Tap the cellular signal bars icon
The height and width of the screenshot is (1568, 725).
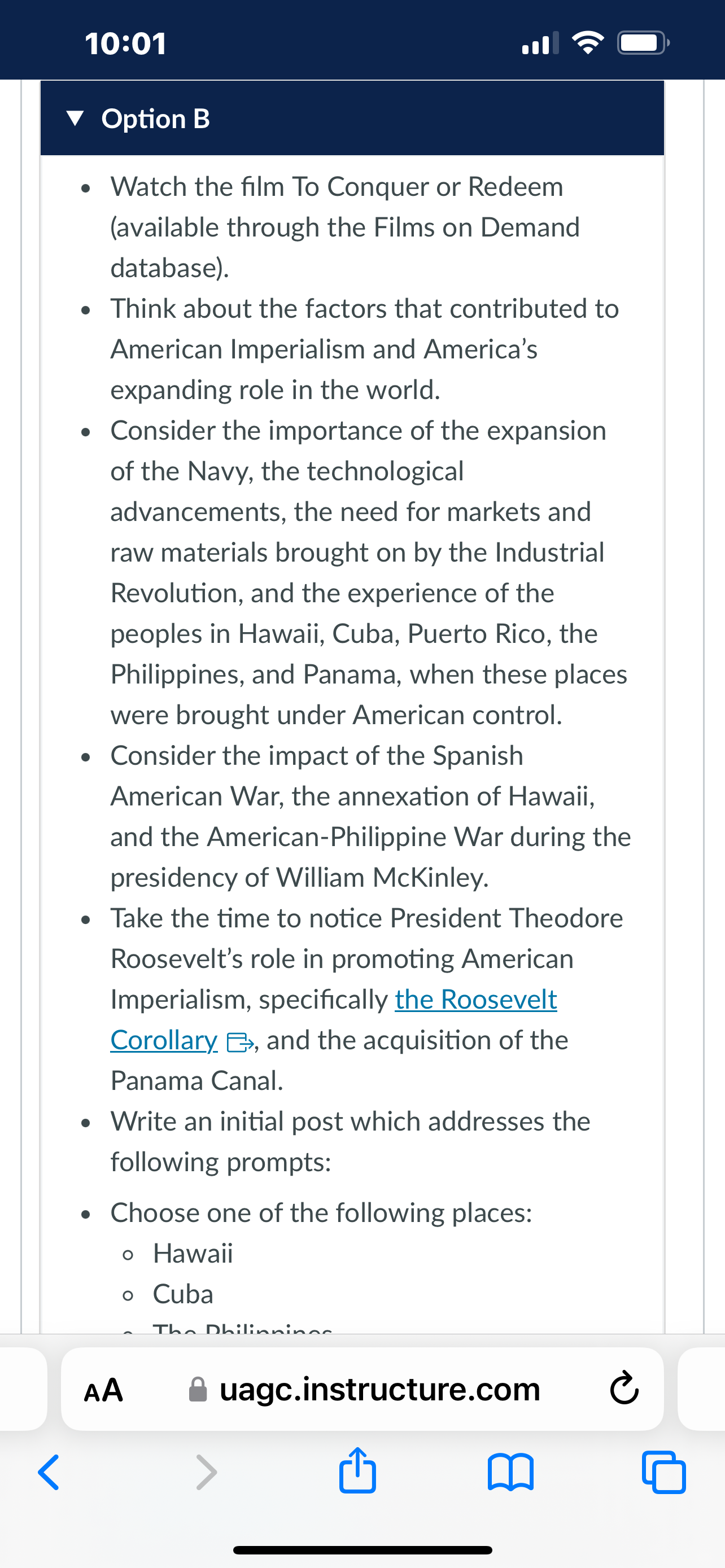pos(540,42)
